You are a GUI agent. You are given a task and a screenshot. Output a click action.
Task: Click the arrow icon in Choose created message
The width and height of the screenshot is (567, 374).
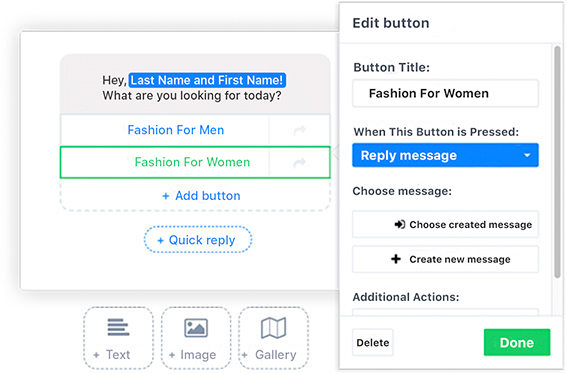(400, 225)
